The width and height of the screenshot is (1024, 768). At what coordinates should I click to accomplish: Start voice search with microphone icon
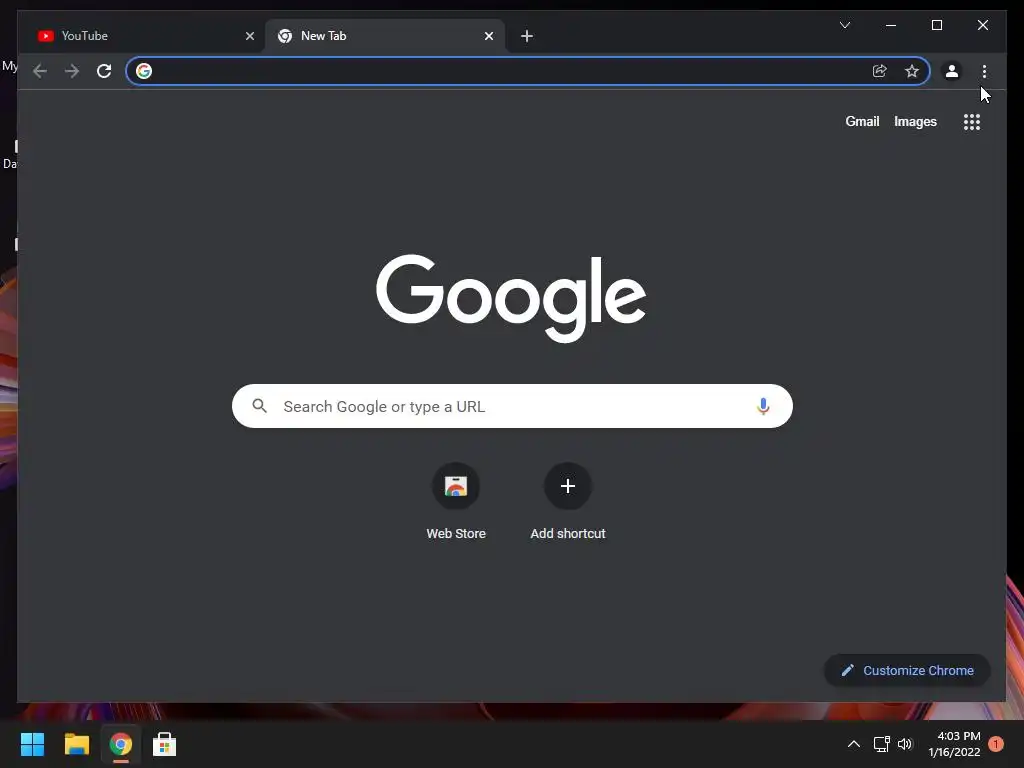(763, 406)
